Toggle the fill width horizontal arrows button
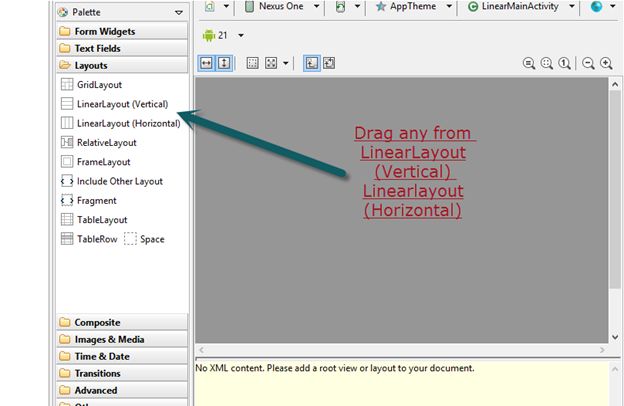 (x=206, y=63)
